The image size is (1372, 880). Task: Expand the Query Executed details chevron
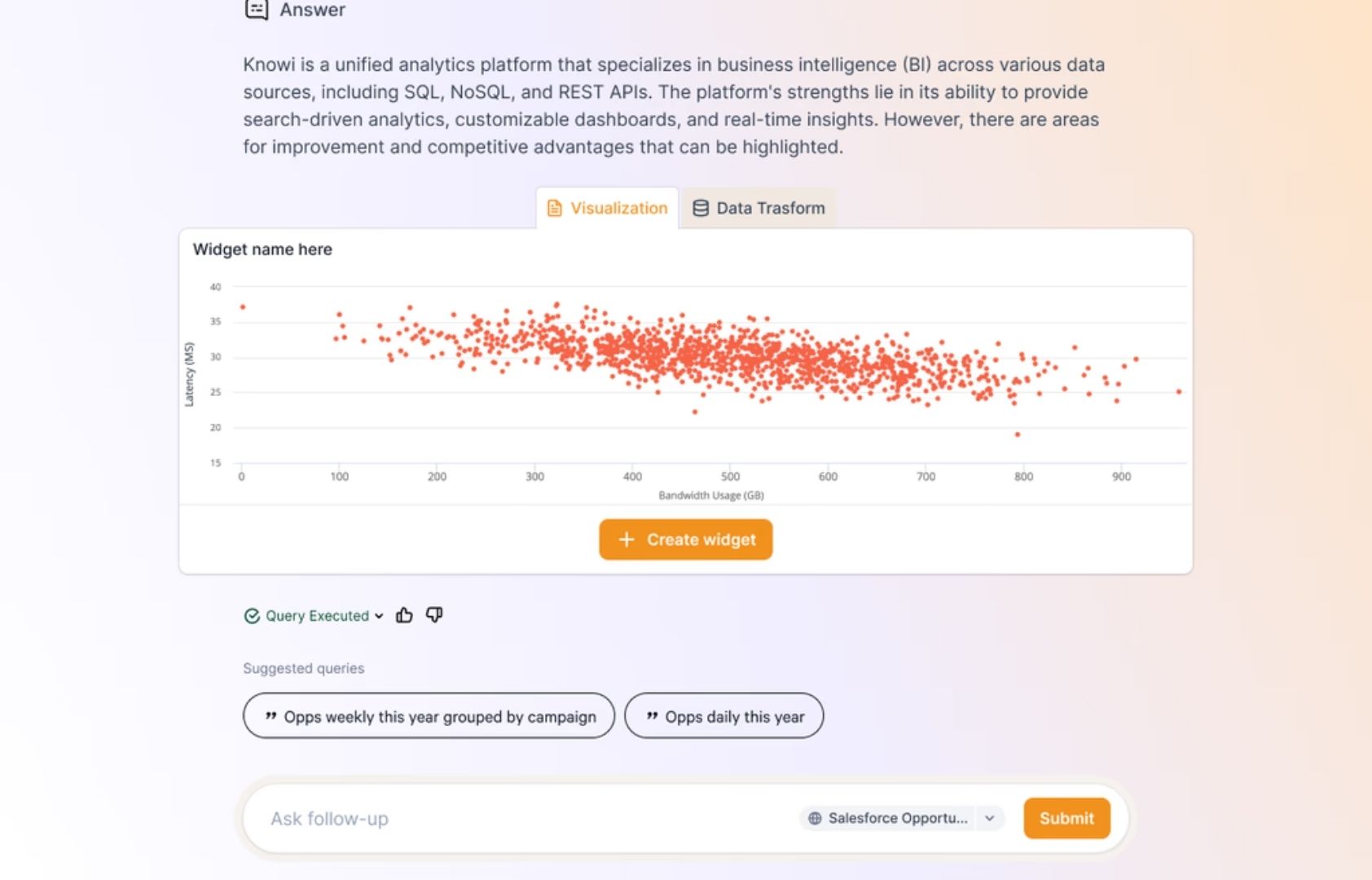click(379, 616)
